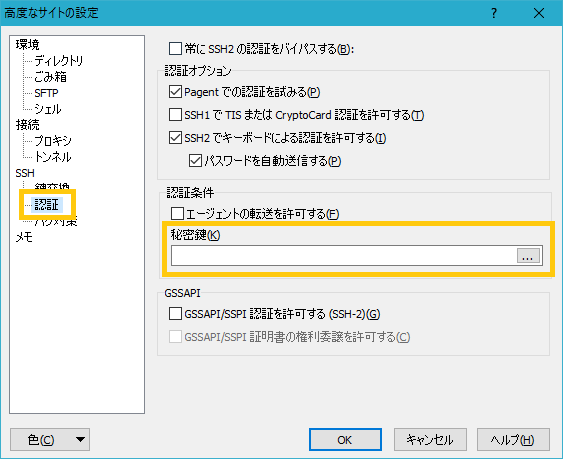Open the 色(C) dropdown arrow
This screenshot has height=459, width=563.
pyautogui.click(x=80, y=439)
